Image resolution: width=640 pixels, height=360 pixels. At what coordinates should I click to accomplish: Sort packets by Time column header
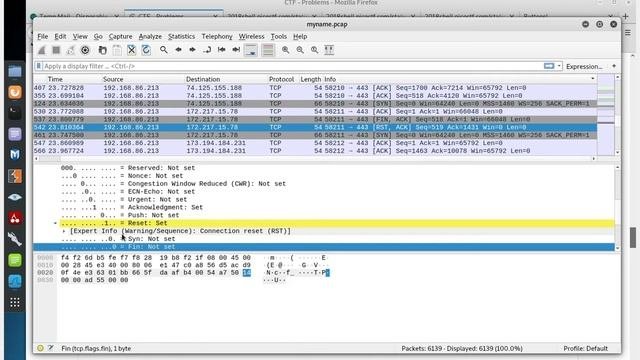point(55,79)
